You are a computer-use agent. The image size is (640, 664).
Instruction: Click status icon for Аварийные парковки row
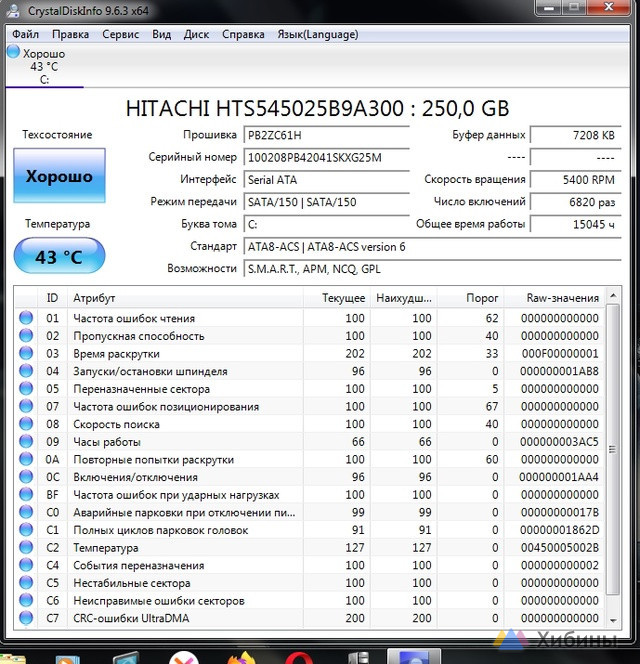click(x=26, y=512)
